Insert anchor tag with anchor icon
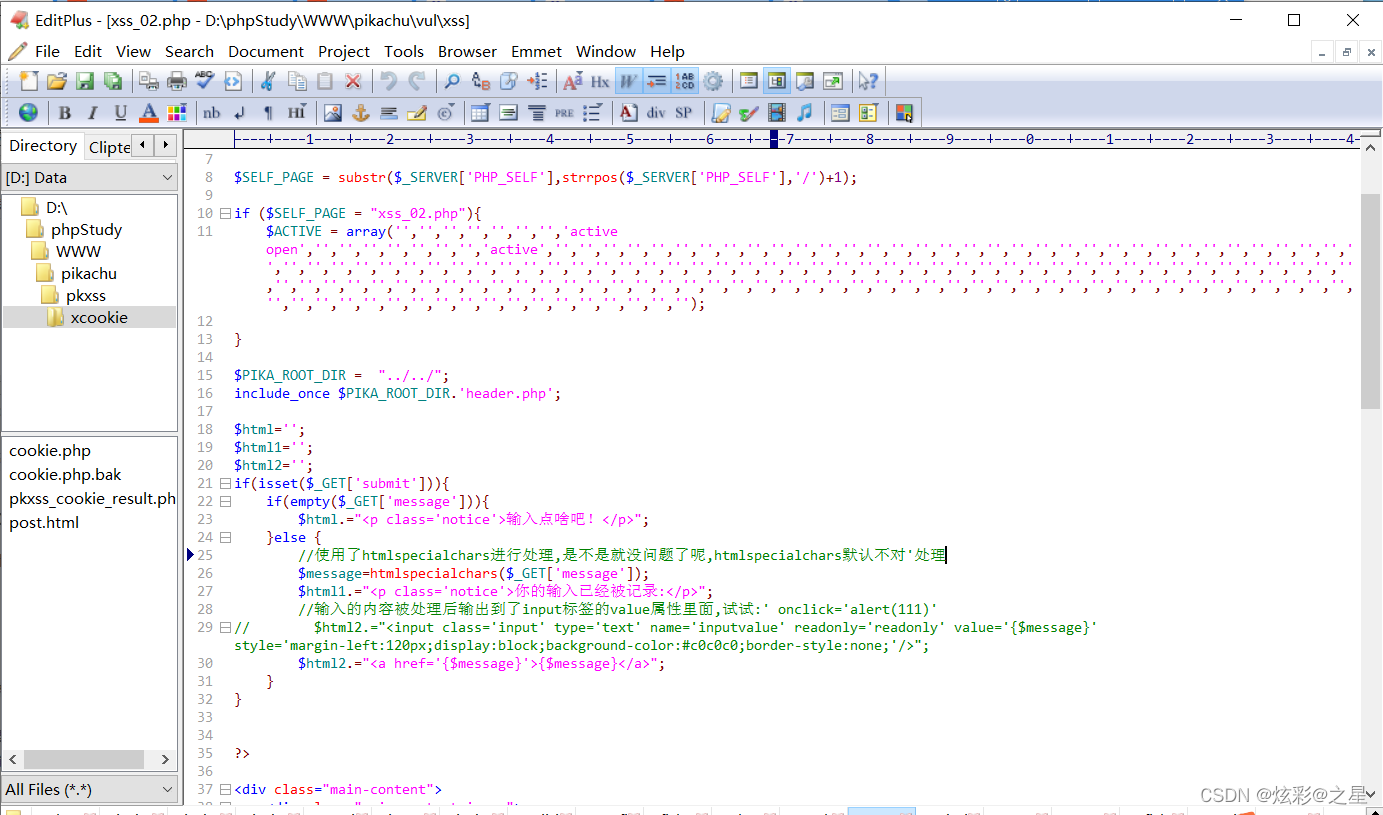Viewport: 1383px width, 815px height. coord(361,112)
